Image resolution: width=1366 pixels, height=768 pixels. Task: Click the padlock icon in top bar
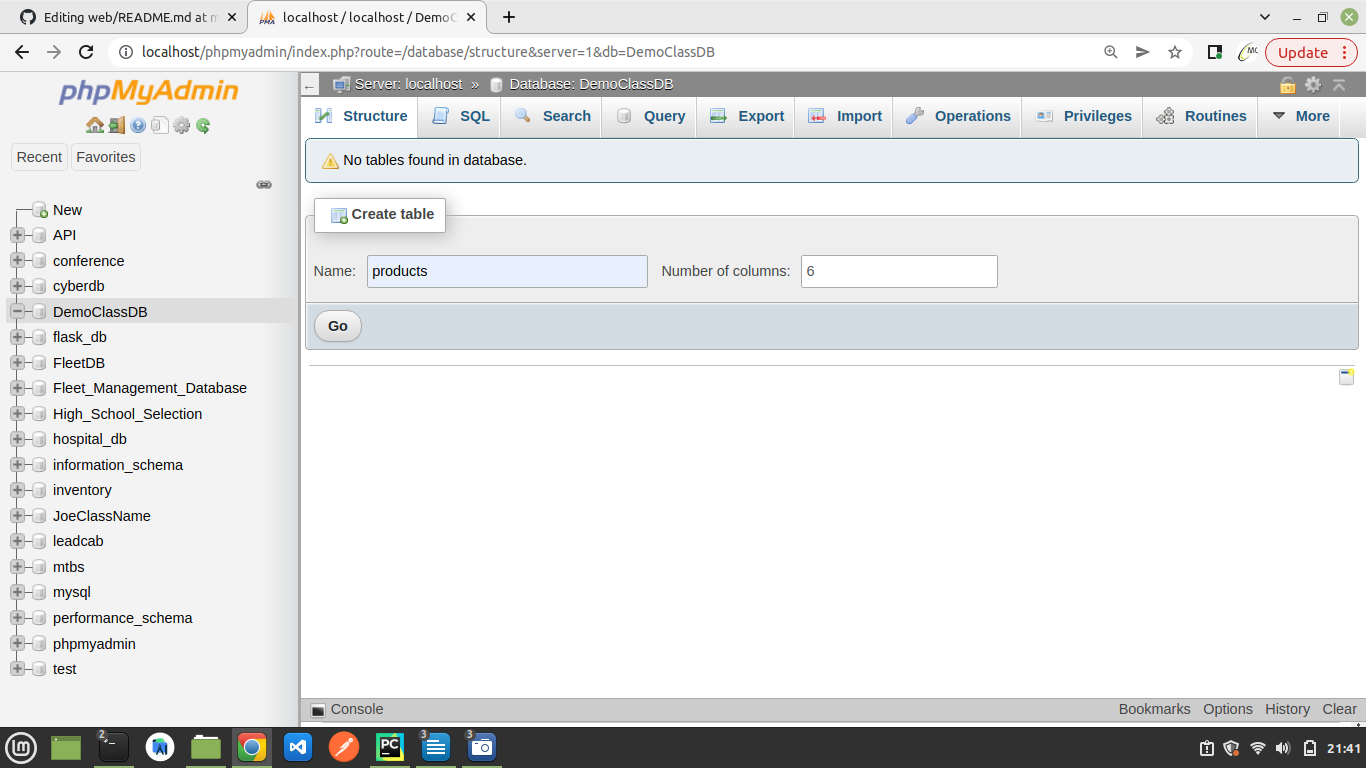(1288, 85)
